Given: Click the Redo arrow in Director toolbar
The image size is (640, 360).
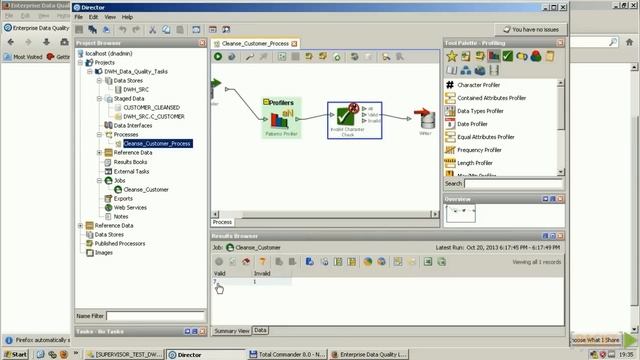Looking at the screenshot, I should tap(136, 29).
